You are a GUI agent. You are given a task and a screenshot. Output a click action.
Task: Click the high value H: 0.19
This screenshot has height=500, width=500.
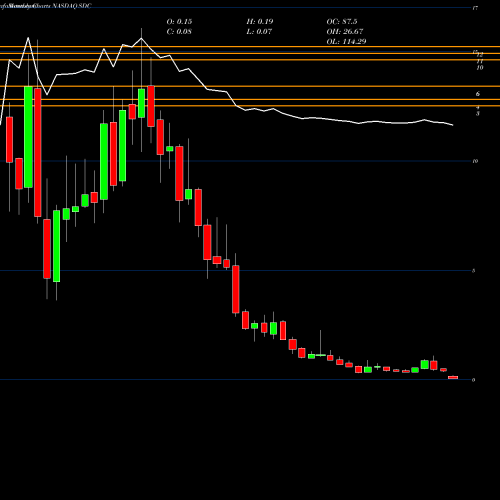pos(260,21)
